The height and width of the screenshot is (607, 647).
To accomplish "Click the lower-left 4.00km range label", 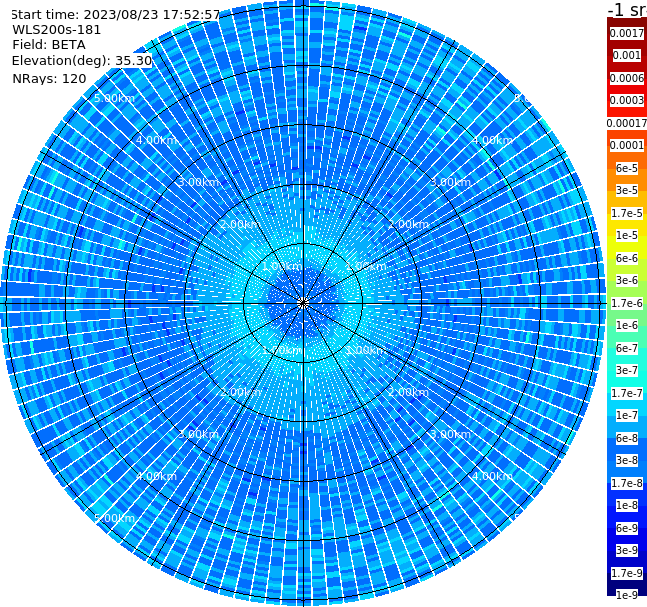I will pos(156,476).
